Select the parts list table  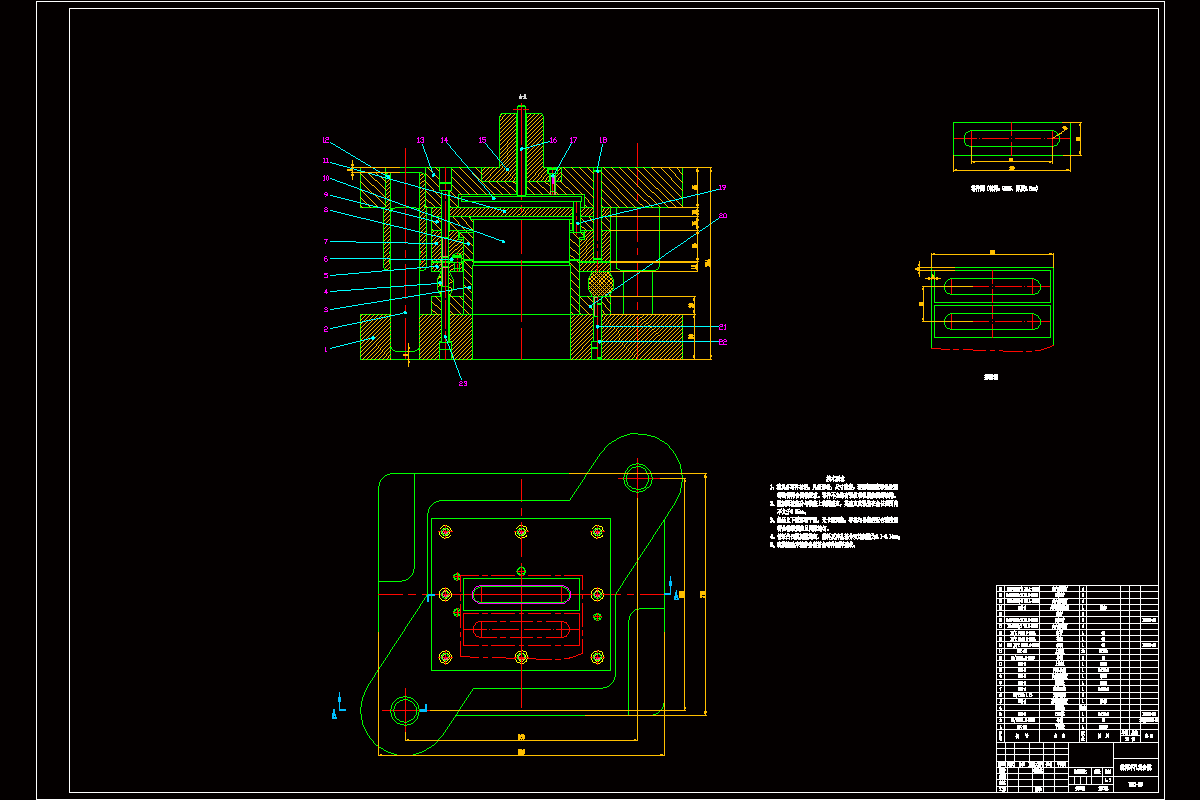[x=1077, y=662]
